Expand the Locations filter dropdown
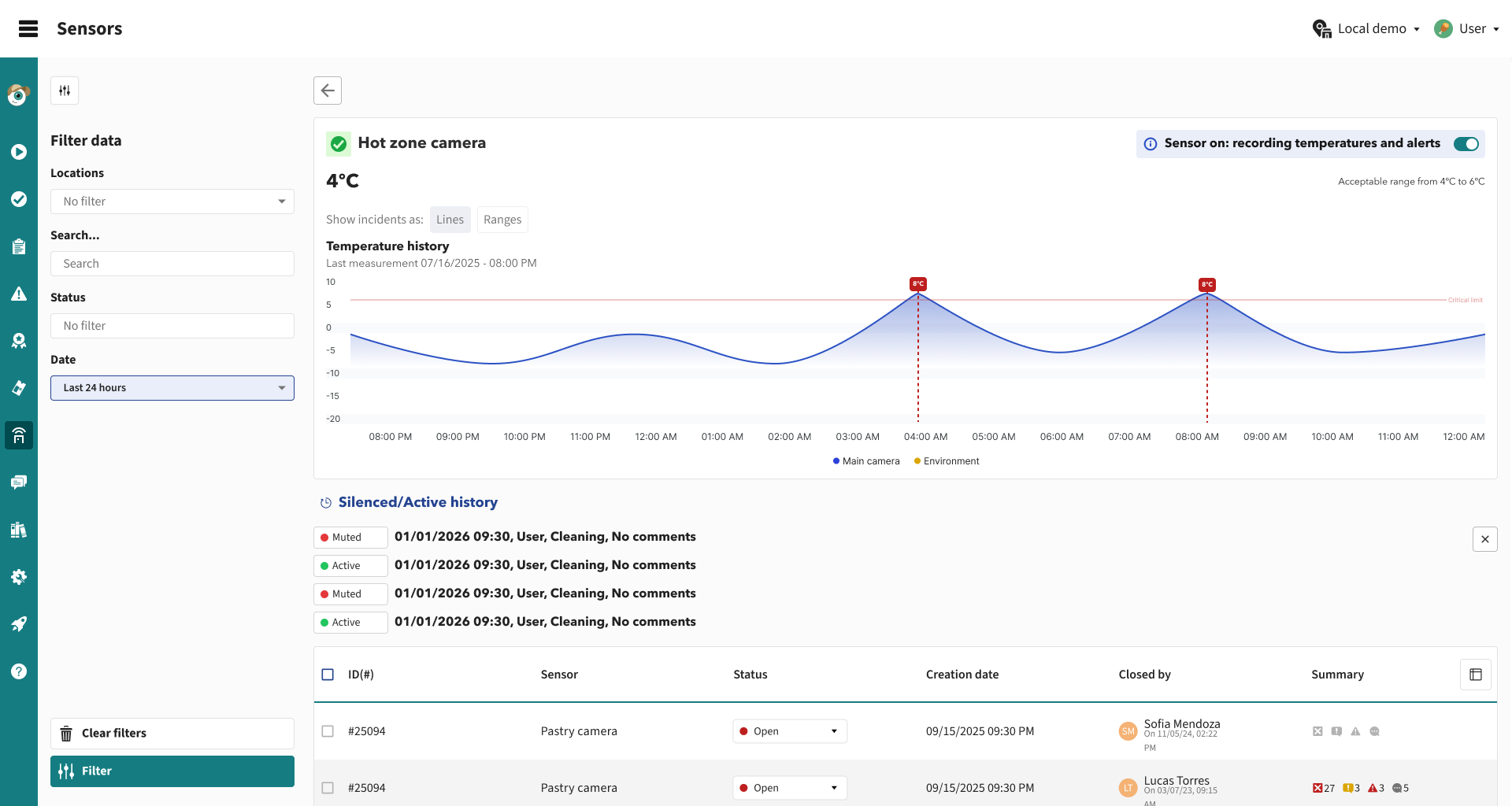 [172, 201]
